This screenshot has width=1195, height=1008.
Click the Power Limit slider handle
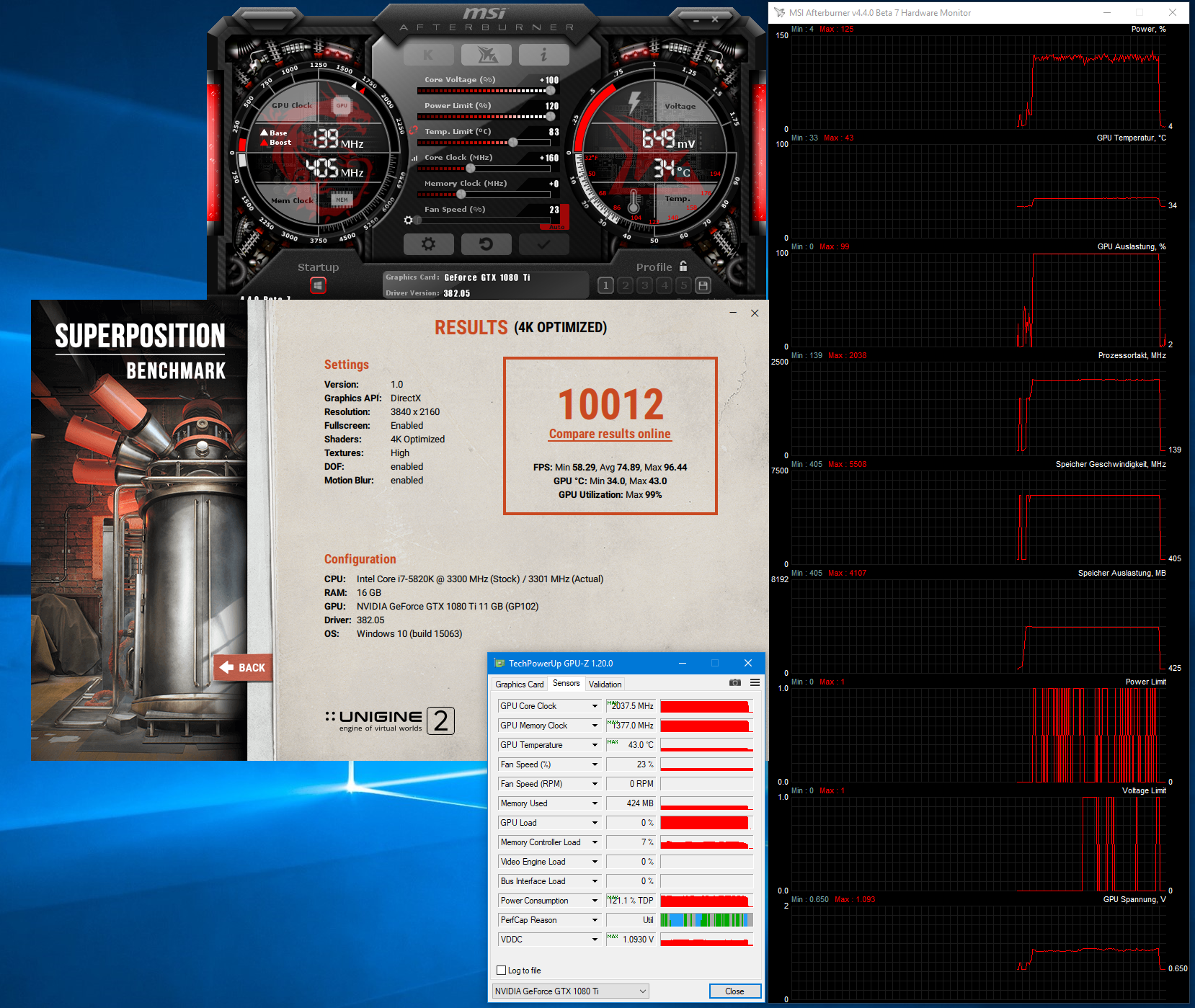tap(551, 117)
